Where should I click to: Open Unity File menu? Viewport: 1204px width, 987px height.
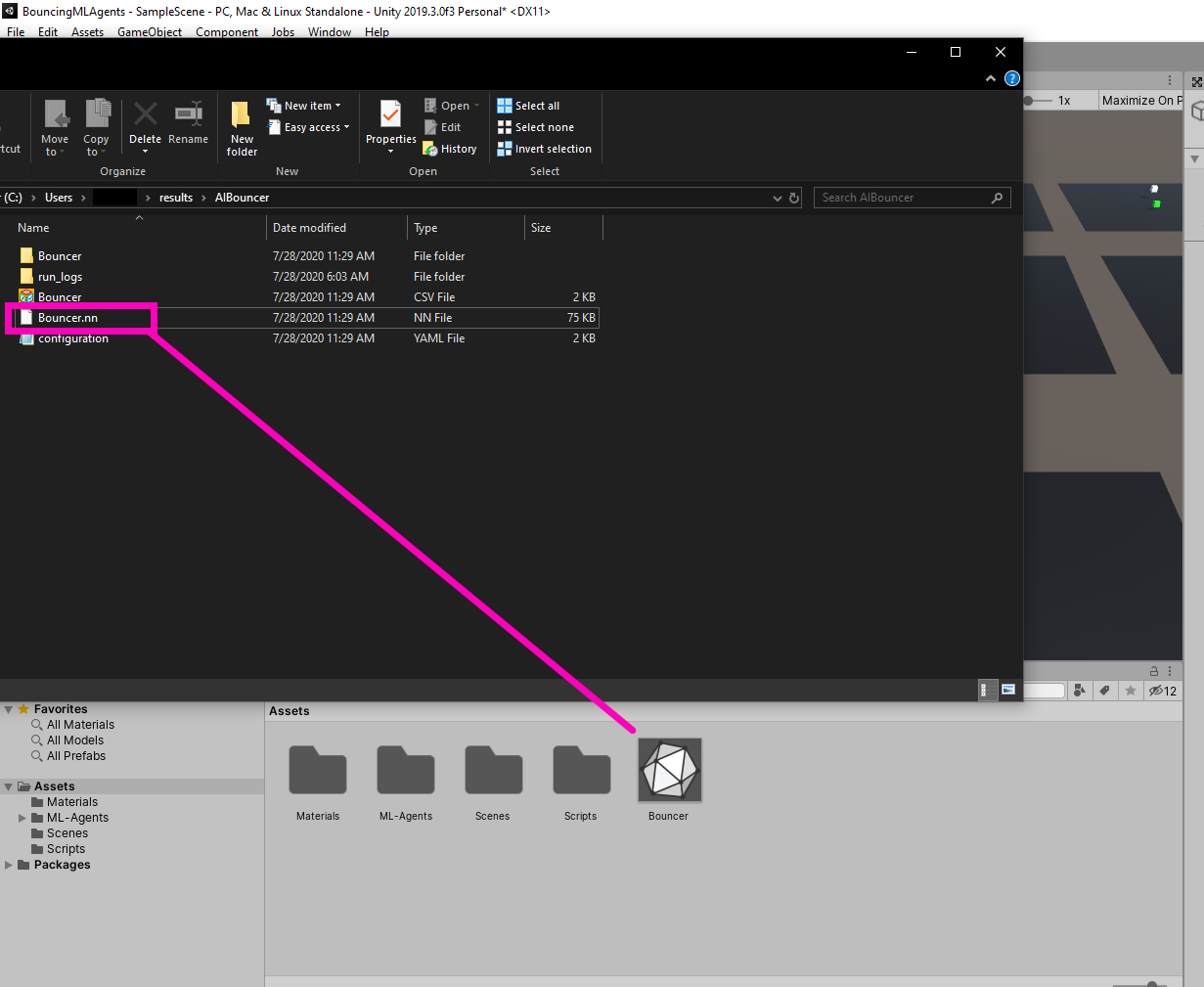click(x=16, y=32)
